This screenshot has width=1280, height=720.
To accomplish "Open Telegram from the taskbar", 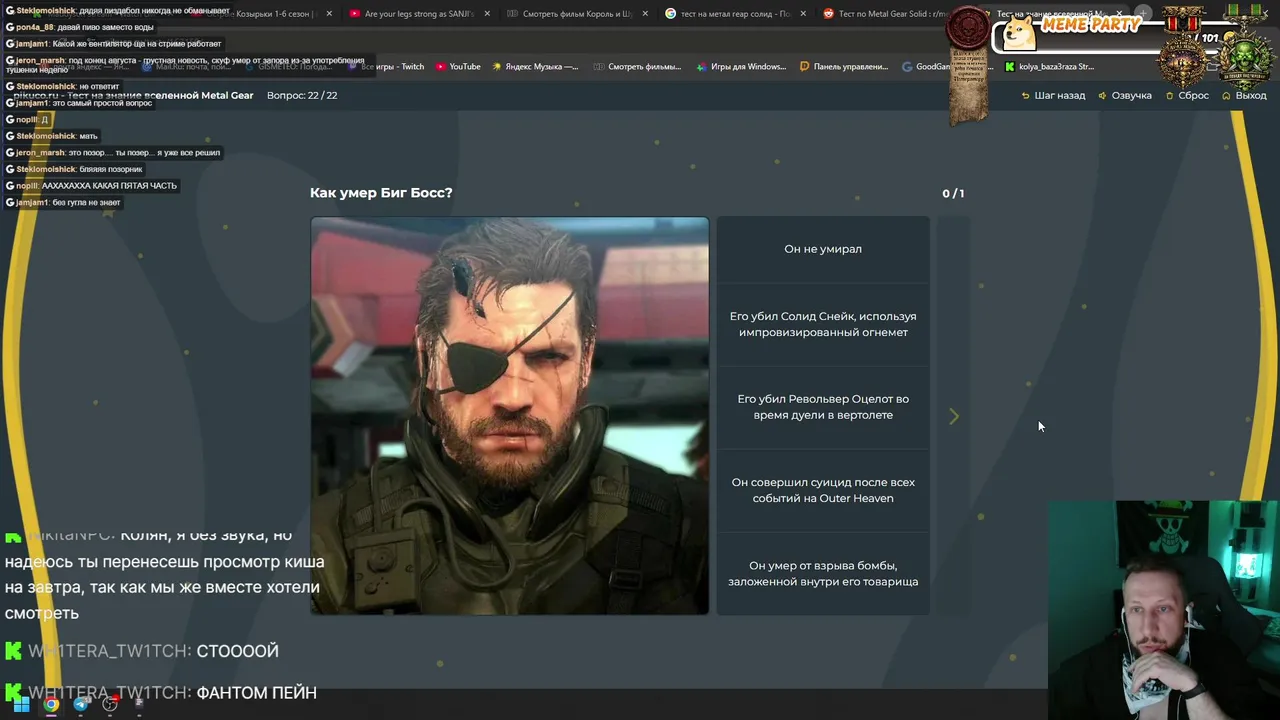I will pos(81,704).
